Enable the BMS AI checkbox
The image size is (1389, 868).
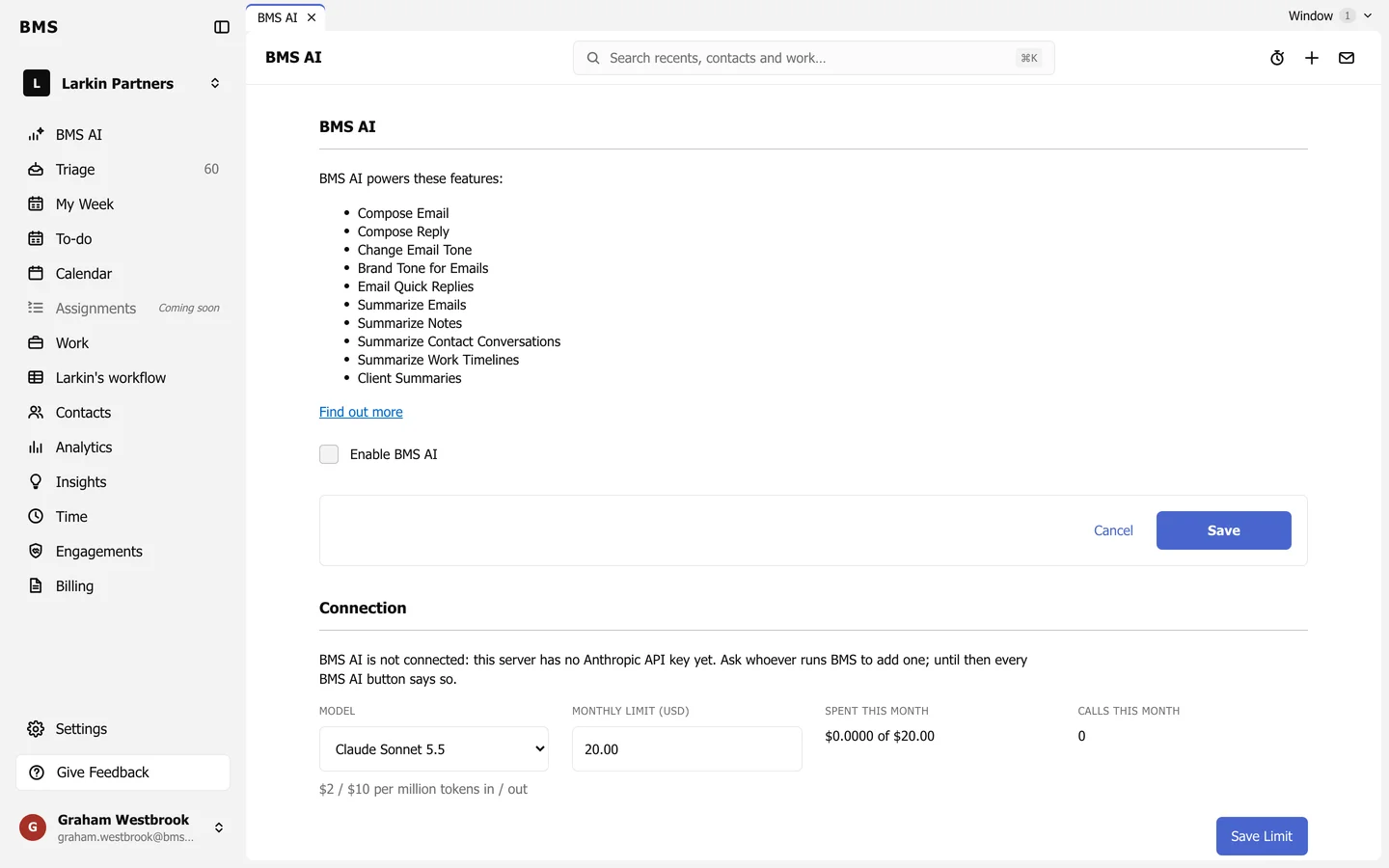pos(329,454)
